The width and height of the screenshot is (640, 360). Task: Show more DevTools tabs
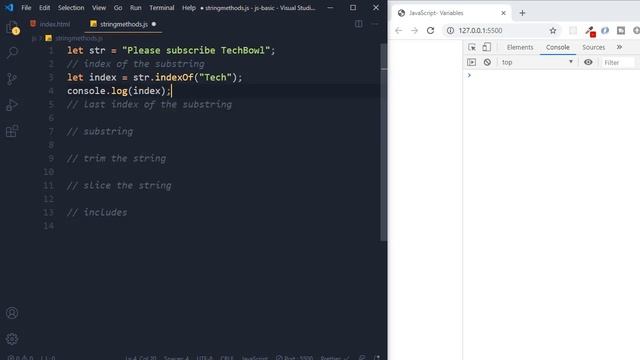click(x=619, y=47)
